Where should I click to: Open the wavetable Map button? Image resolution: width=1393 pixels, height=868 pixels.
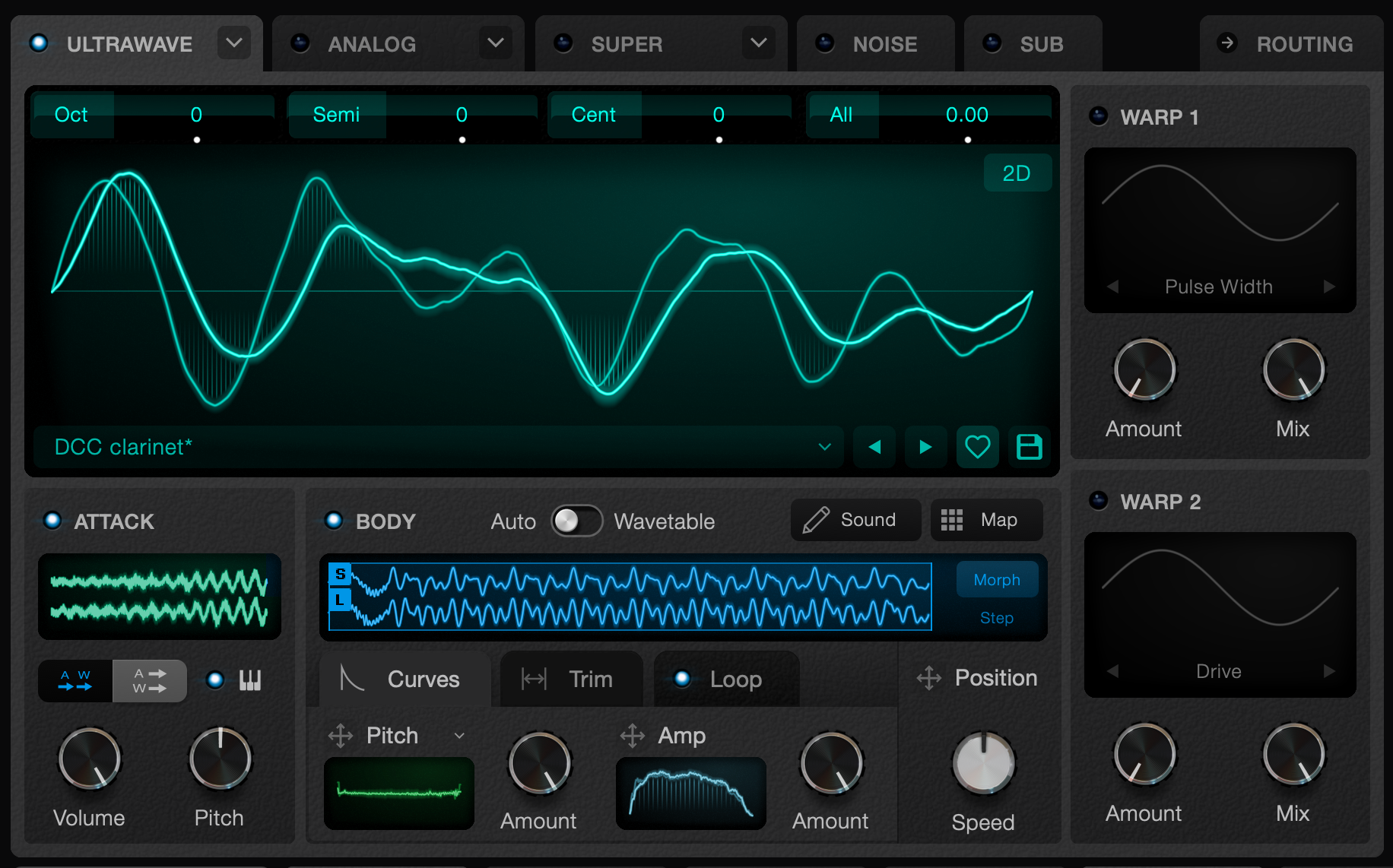pyautogui.click(x=986, y=520)
